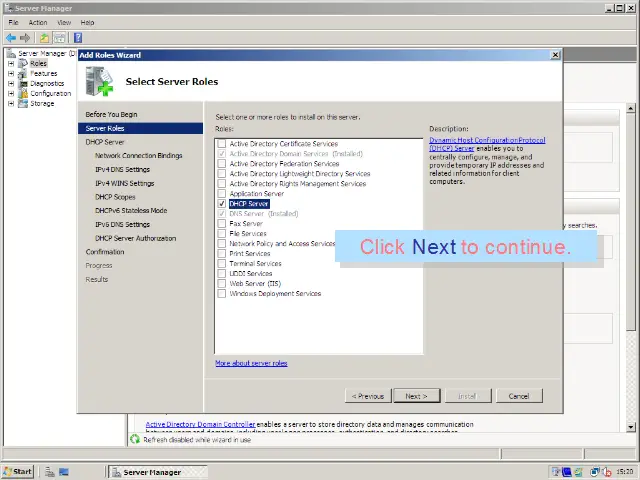Open the Help menu
Image resolution: width=640 pixels, height=480 pixels.
click(87, 22)
